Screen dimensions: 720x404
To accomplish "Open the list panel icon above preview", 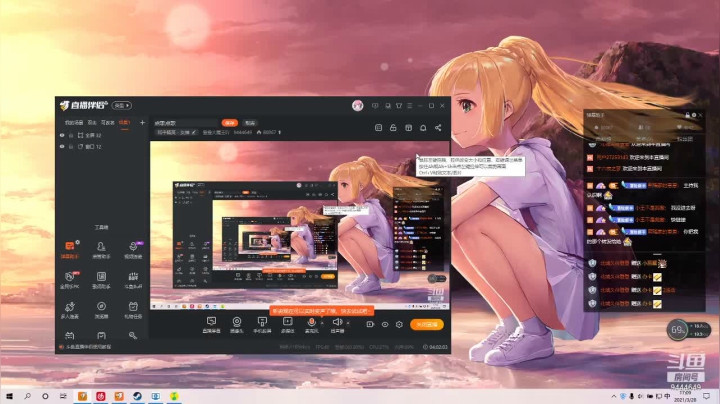I will click(x=378, y=128).
